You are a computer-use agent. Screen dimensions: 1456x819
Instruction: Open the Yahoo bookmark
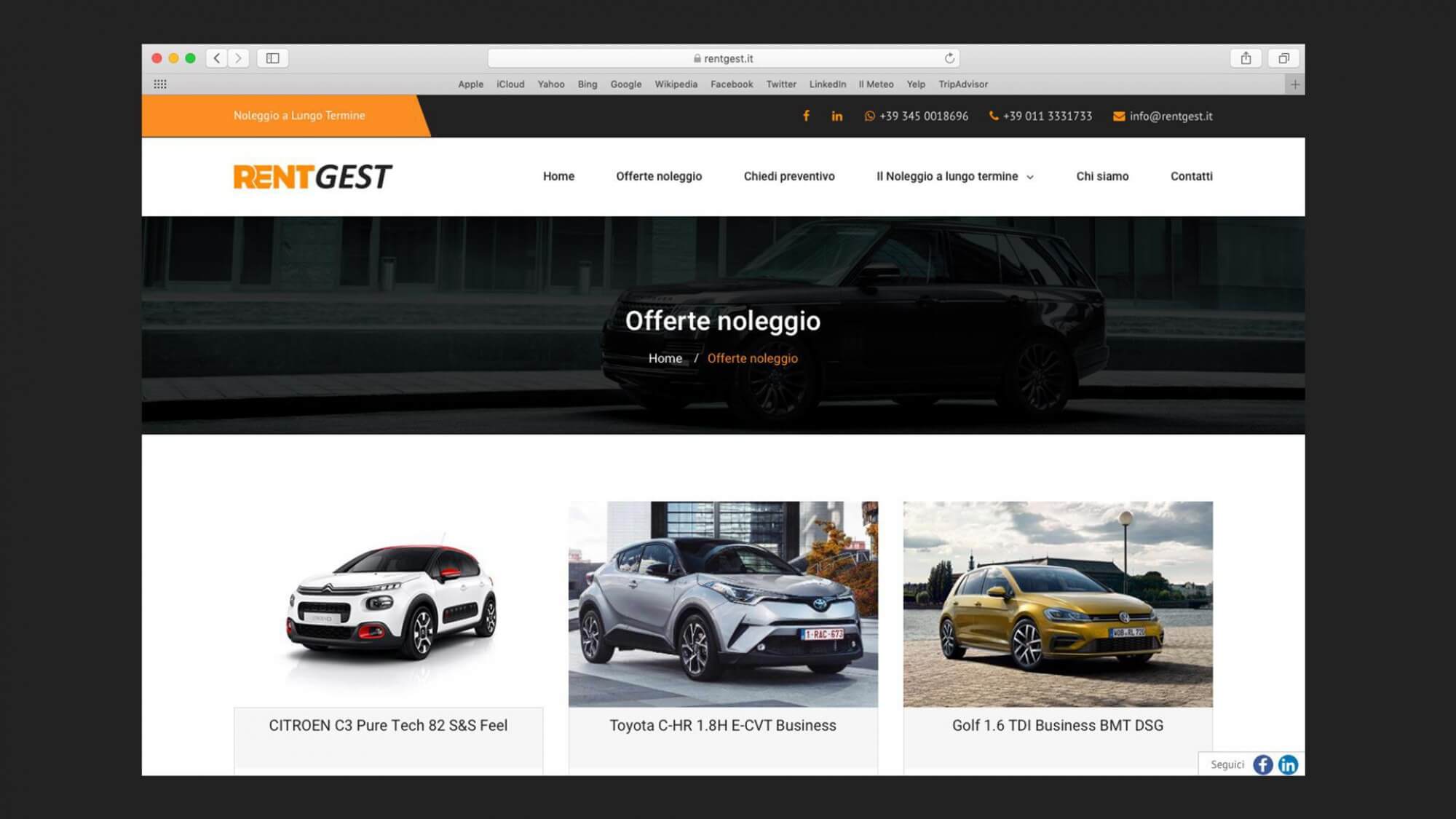click(x=551, y=84)
